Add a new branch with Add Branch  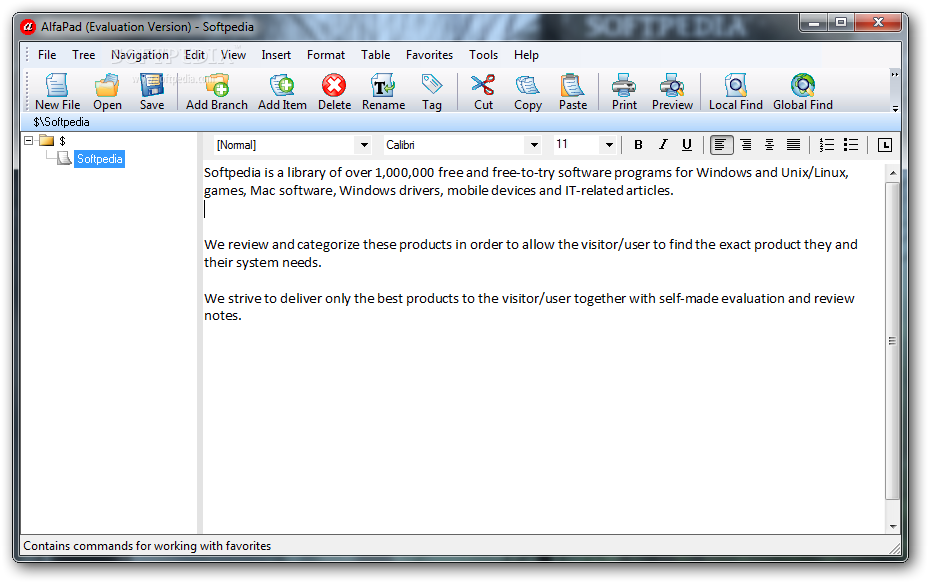pos(217,92)
